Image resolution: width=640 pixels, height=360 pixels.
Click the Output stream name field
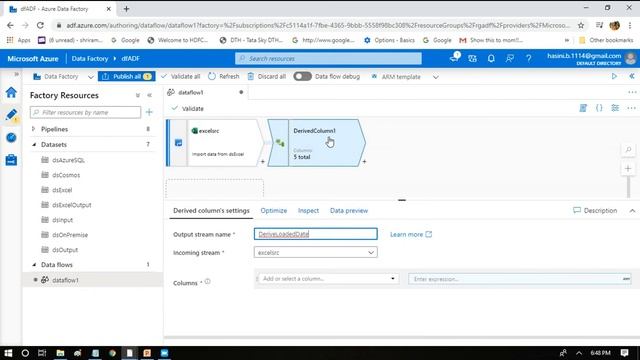click(316, 234)
